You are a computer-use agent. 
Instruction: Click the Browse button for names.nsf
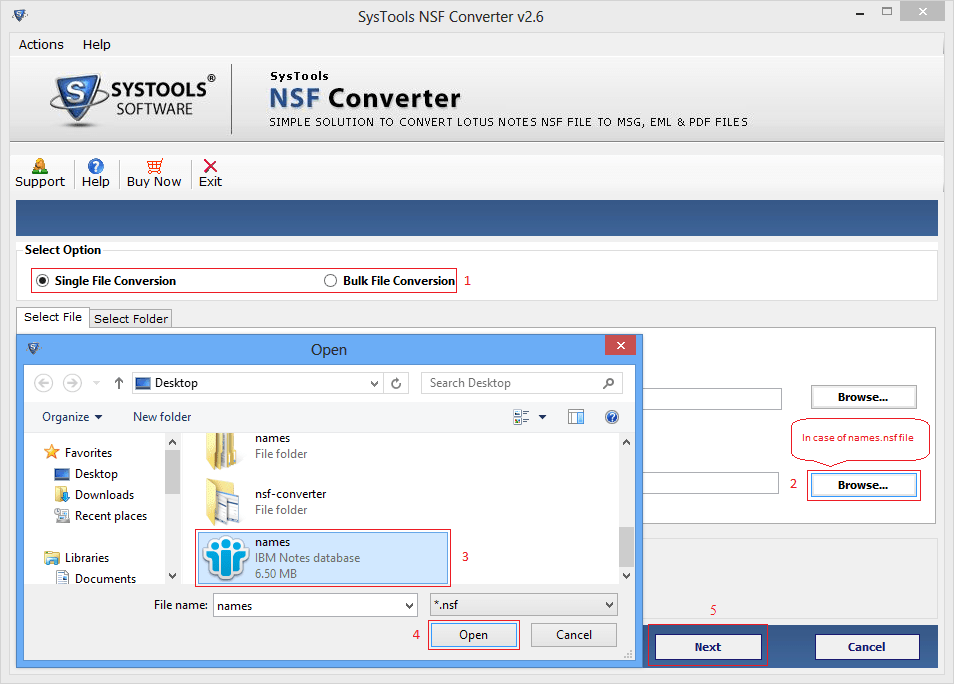point(863,485)
